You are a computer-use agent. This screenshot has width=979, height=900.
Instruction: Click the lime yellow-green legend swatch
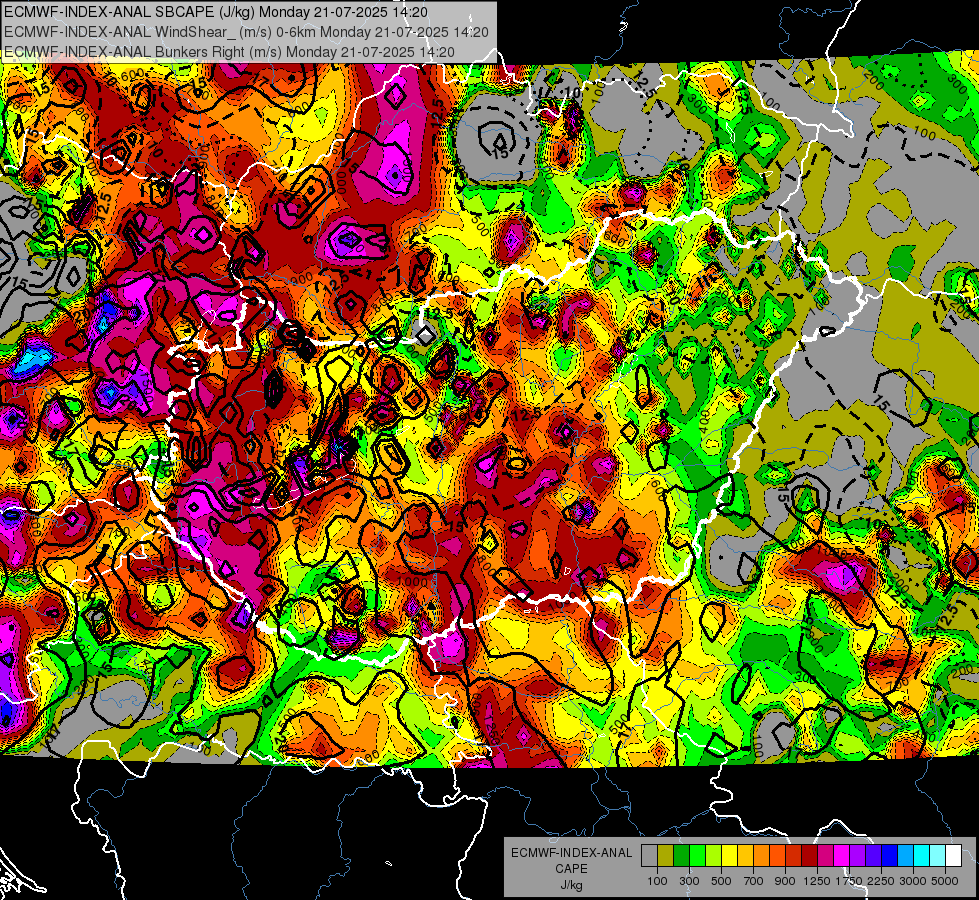714,856
